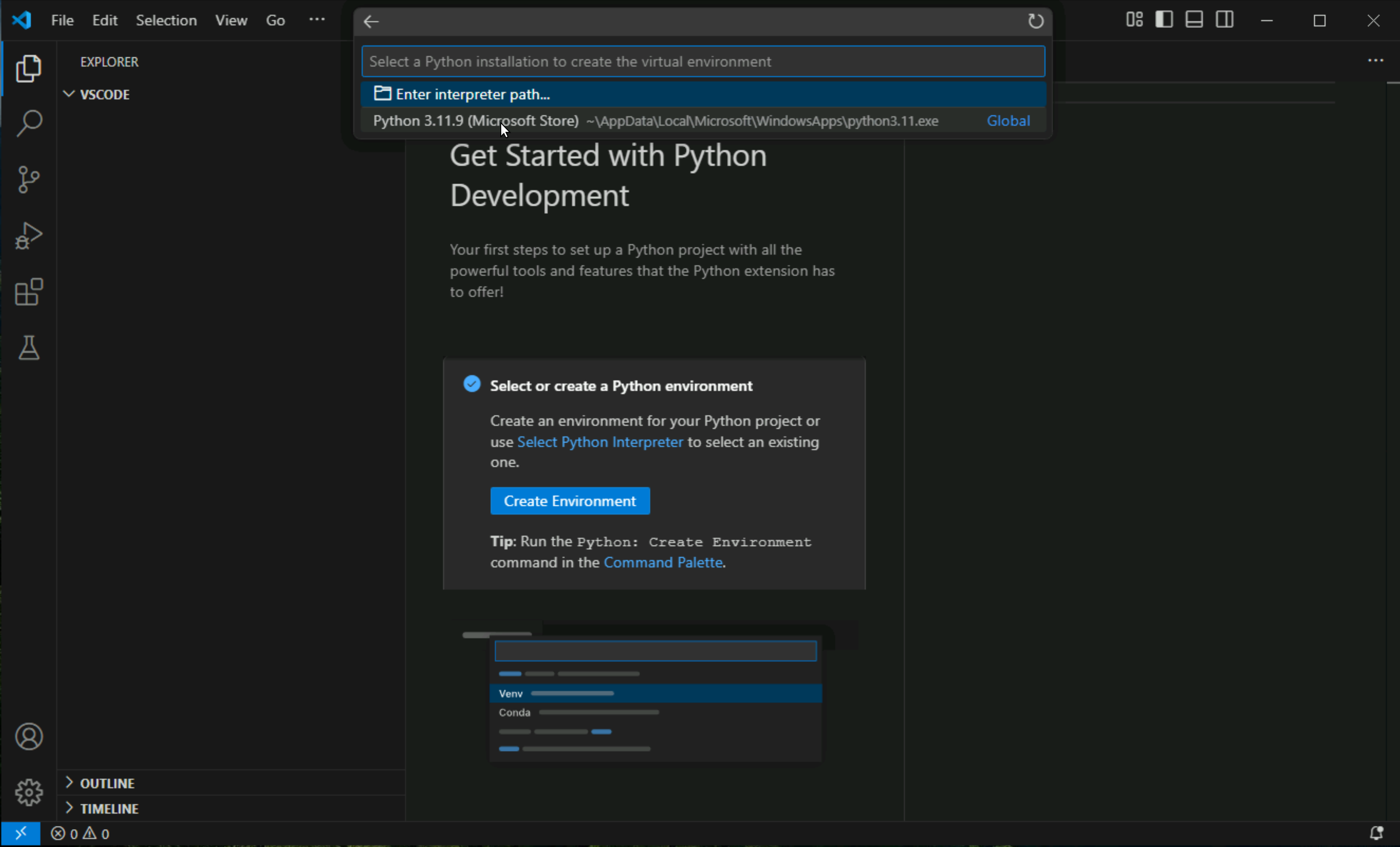The image size is (1400, 847).
Task: Click the refresh interpreter list icon
Action: (x=1035, y=22)
